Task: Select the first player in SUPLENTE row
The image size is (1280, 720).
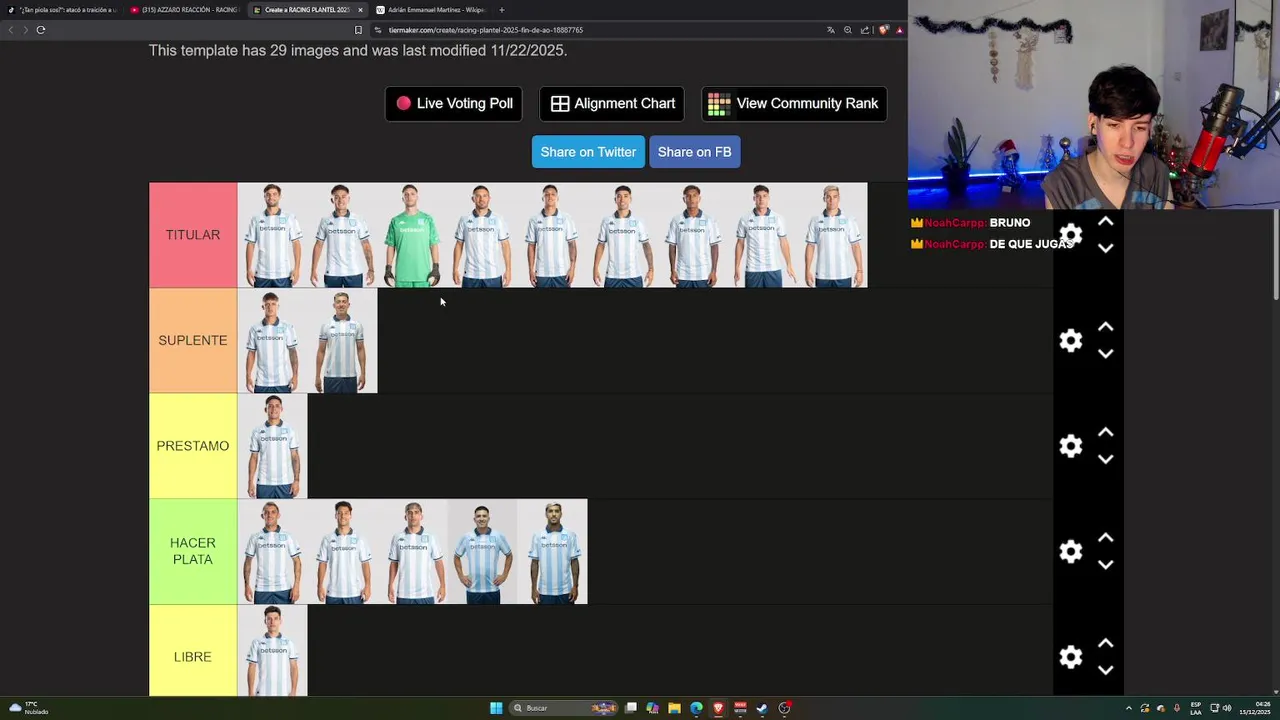Action: [273, 341]
